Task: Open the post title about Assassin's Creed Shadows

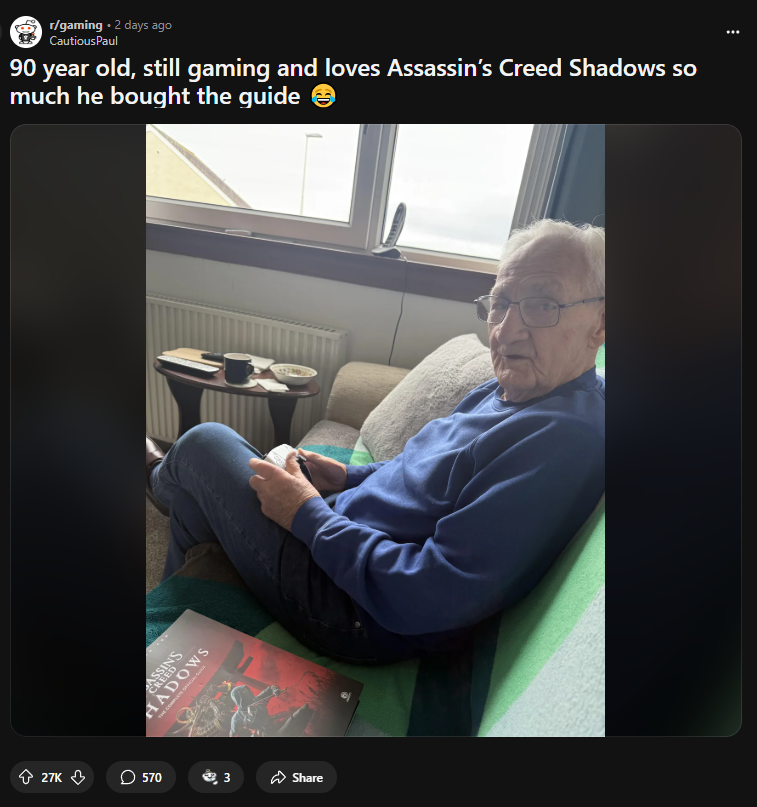Action: [x=353, y=82]
